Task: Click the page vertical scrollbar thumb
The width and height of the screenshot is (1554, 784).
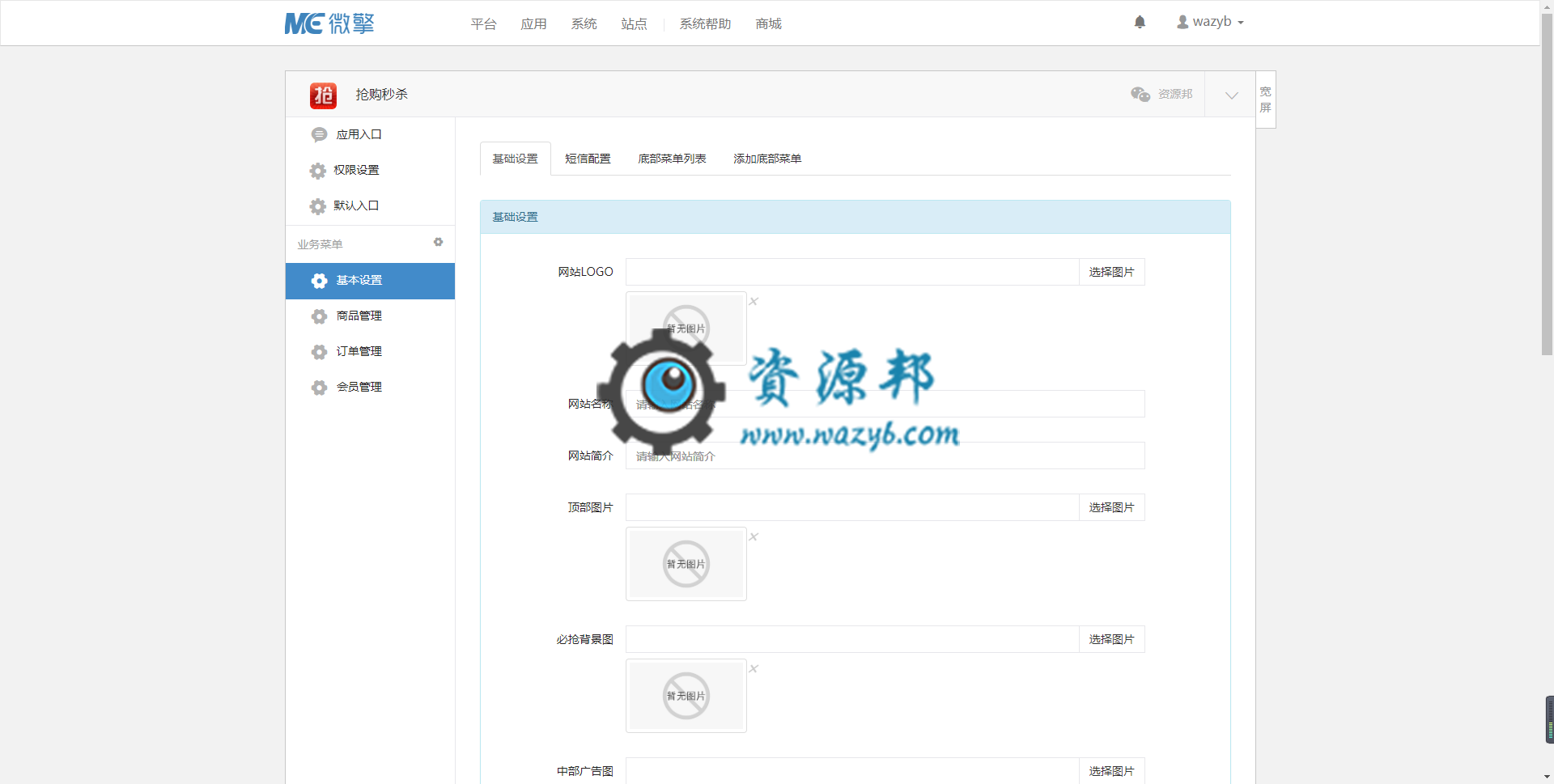Action: 1547,184
